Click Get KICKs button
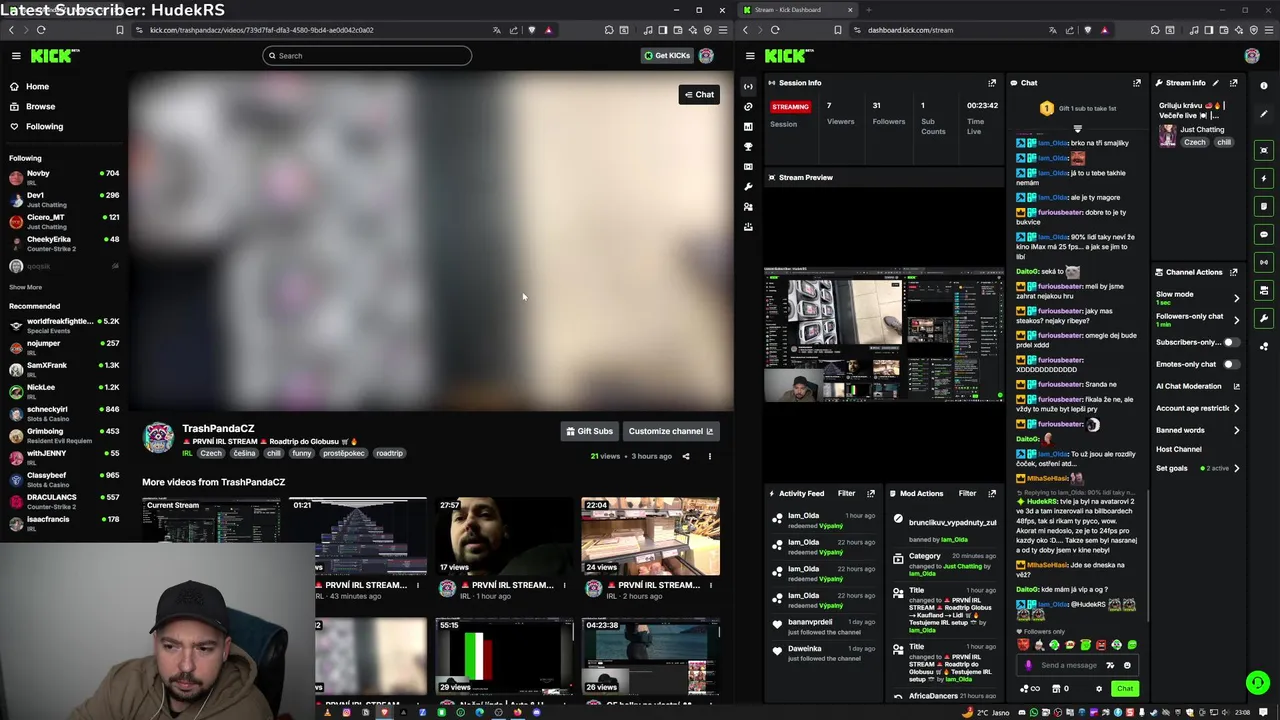The height and width of the screenshot is (720, 1280). click(x=667, y=55)
